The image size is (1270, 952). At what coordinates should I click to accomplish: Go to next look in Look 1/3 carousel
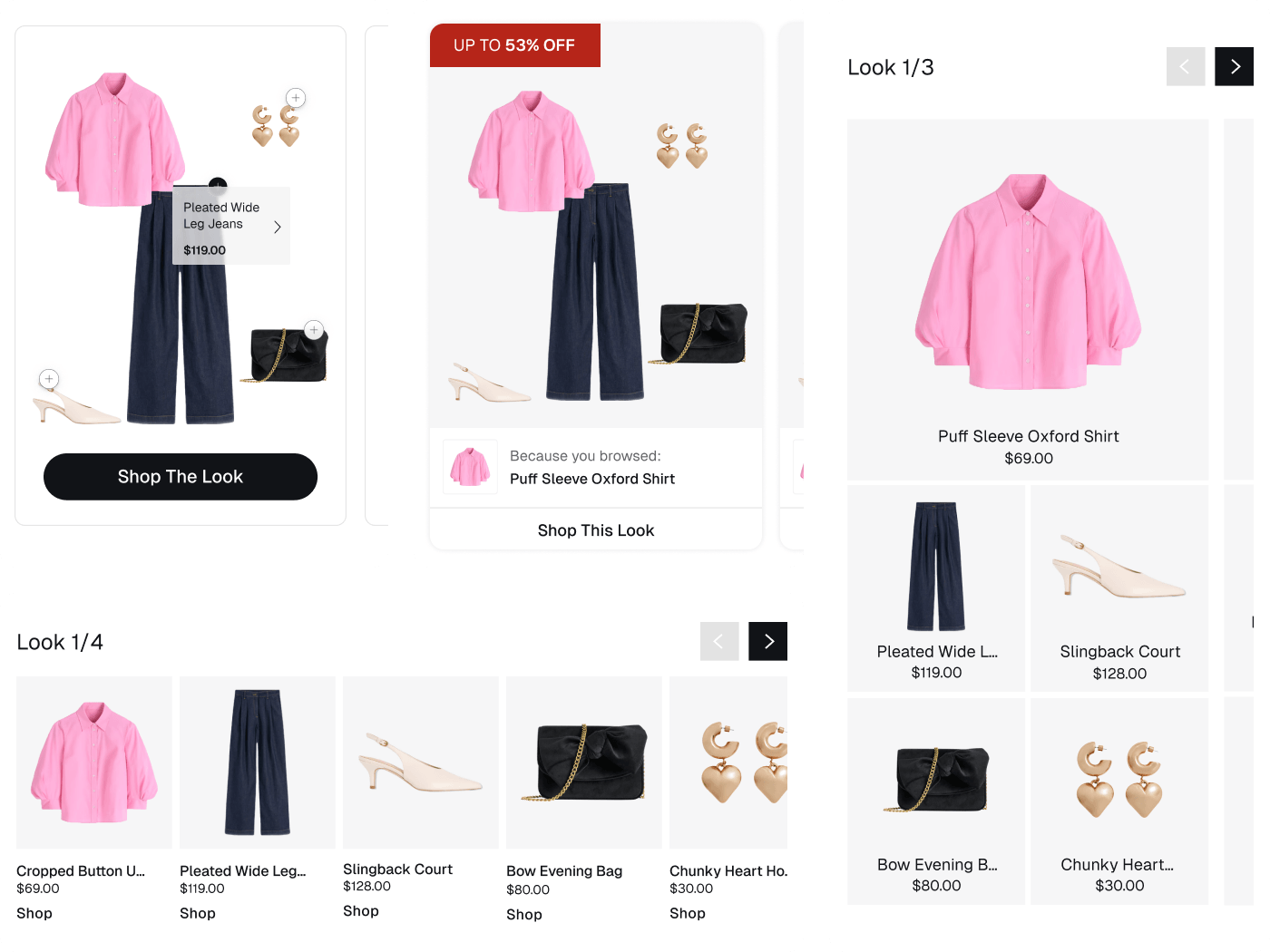click(x=1235, y=67)
